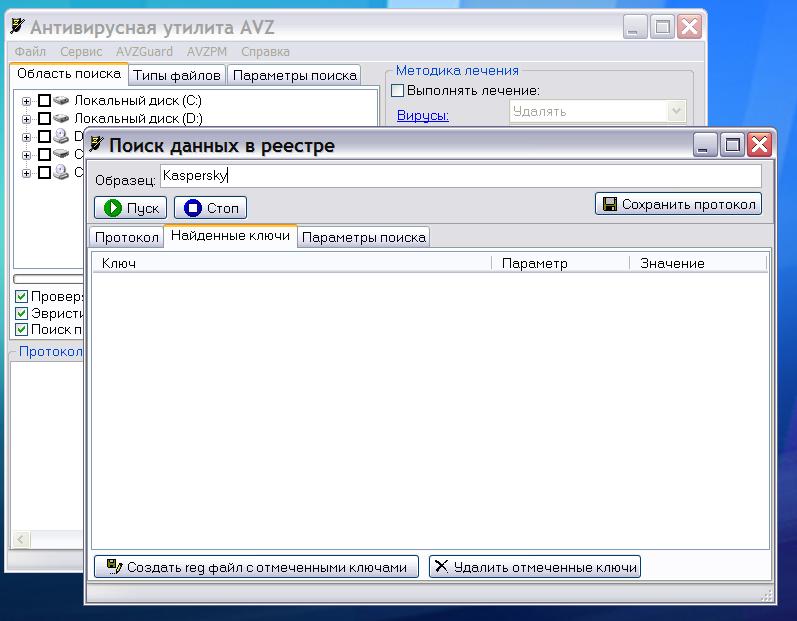The height and width of the screenshot is (621, 797).
Task: Click AVZ icon in Антивирусная утилита AVZ title bar
Action: pos(17,26)
